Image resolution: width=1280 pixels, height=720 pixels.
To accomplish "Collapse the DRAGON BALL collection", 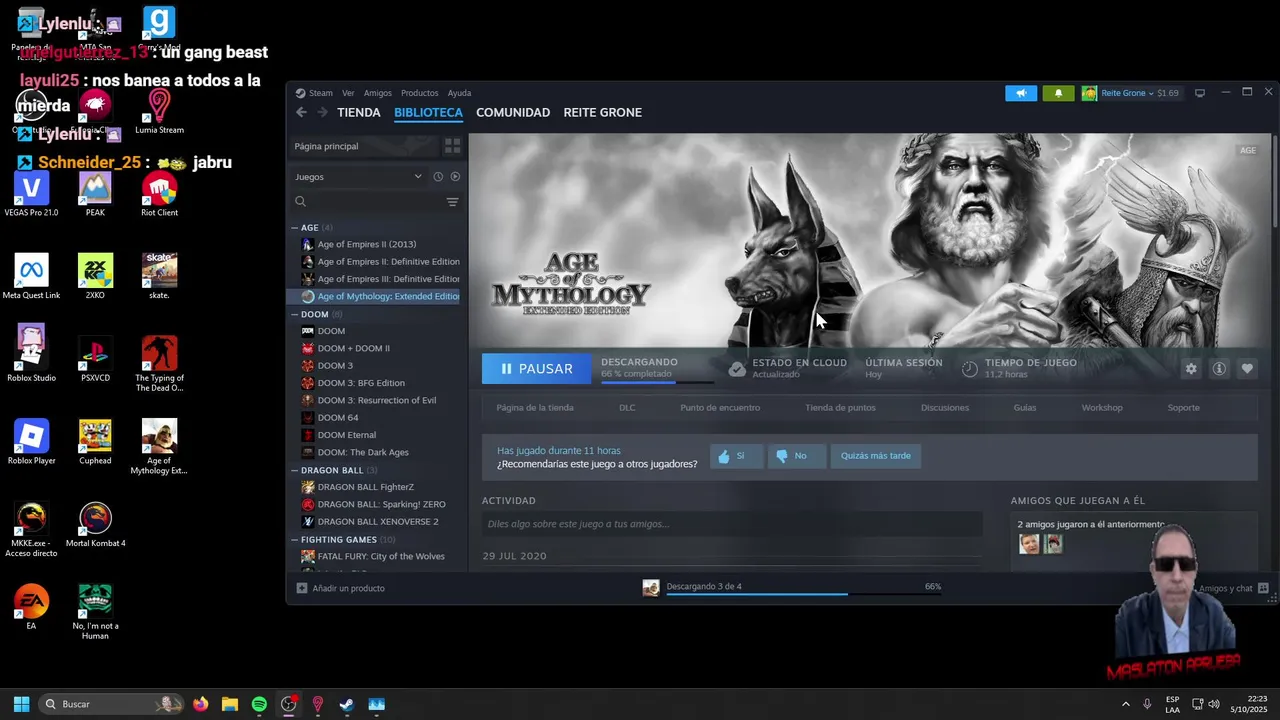I will (x=295, y=470).
